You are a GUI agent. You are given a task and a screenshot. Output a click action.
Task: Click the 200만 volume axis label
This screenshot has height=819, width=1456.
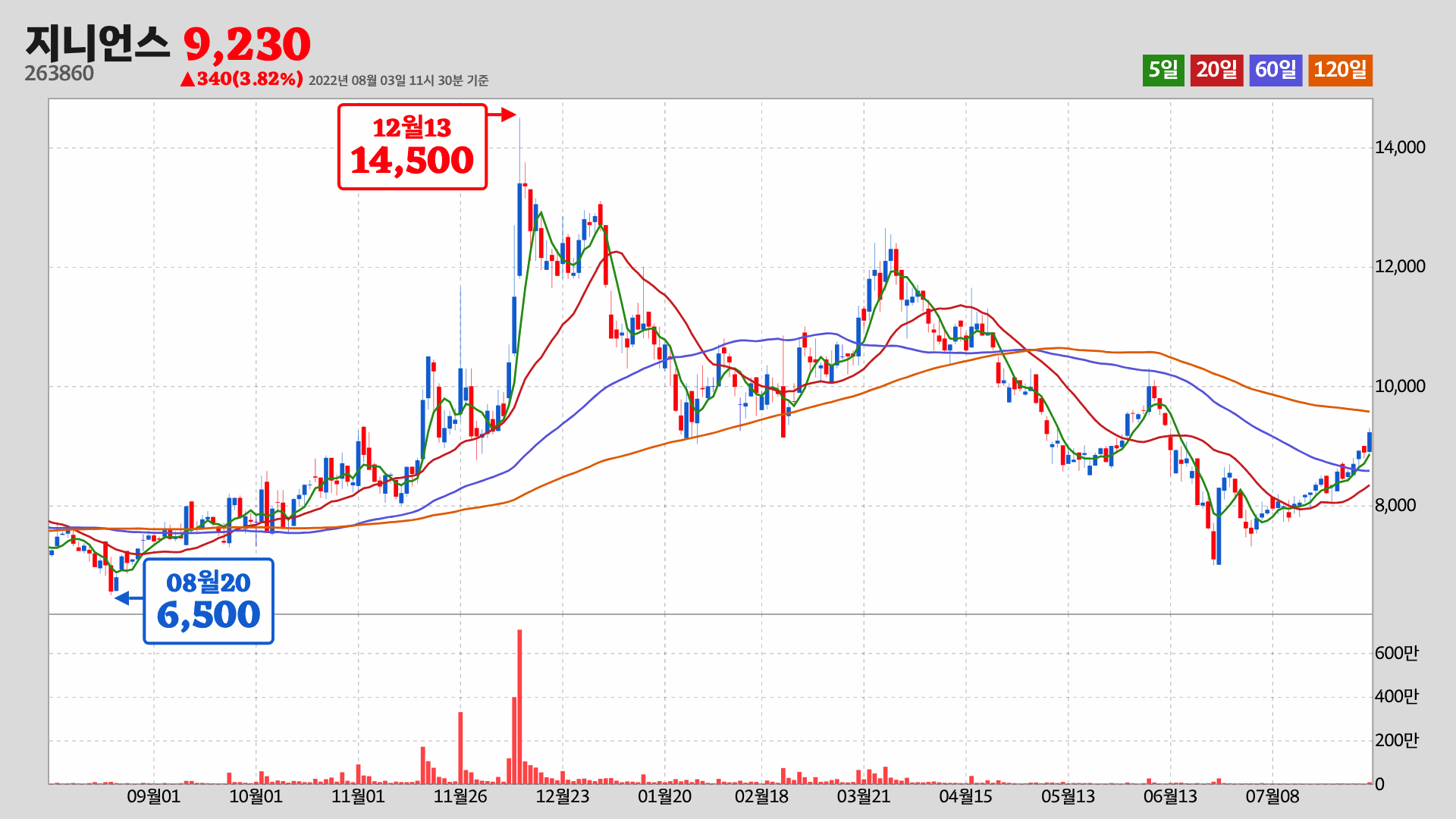1396,740
